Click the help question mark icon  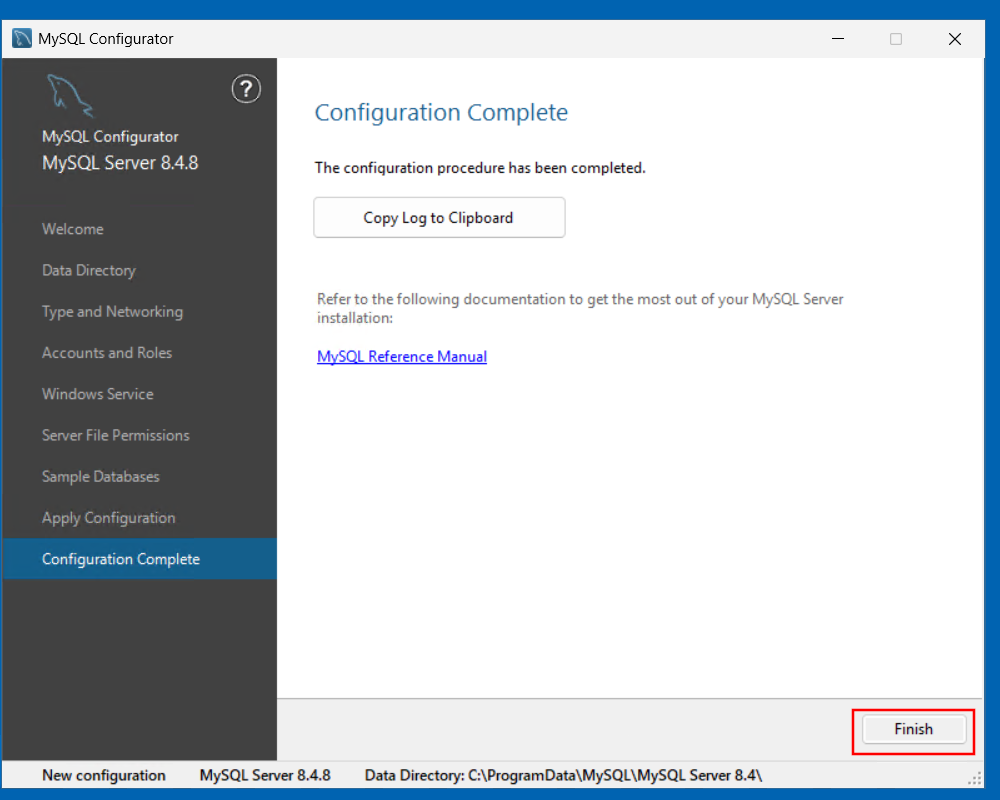click(x=246, y=89)
